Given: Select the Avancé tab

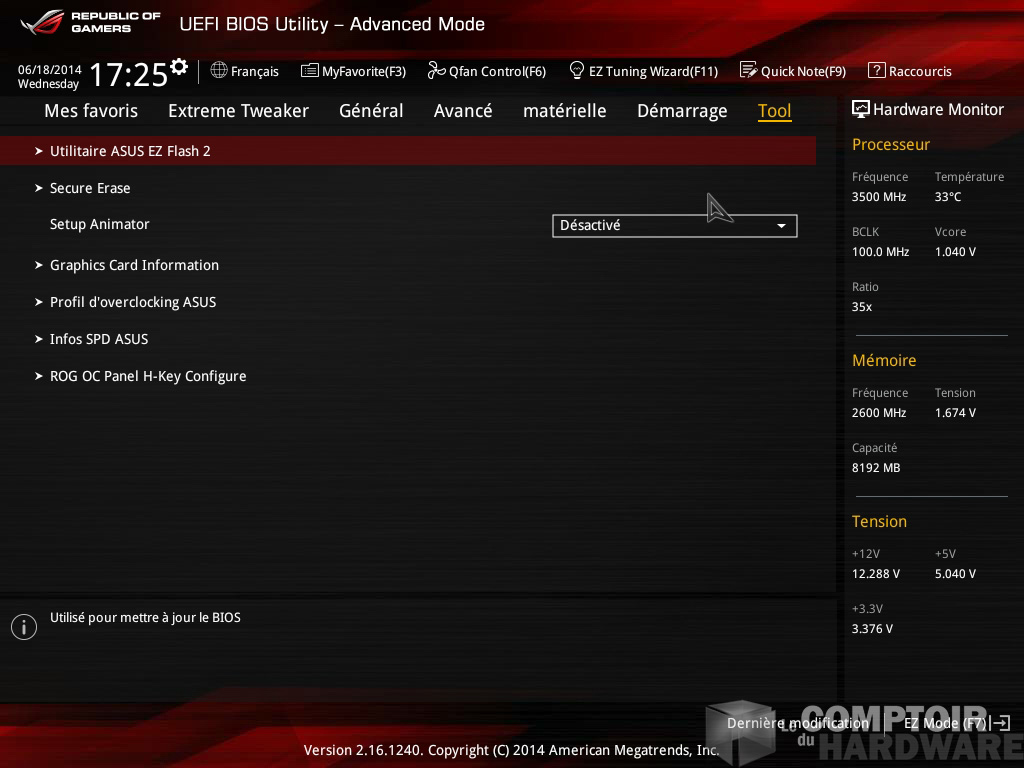Looking at the screenshot, I should [x=463, y=111].
